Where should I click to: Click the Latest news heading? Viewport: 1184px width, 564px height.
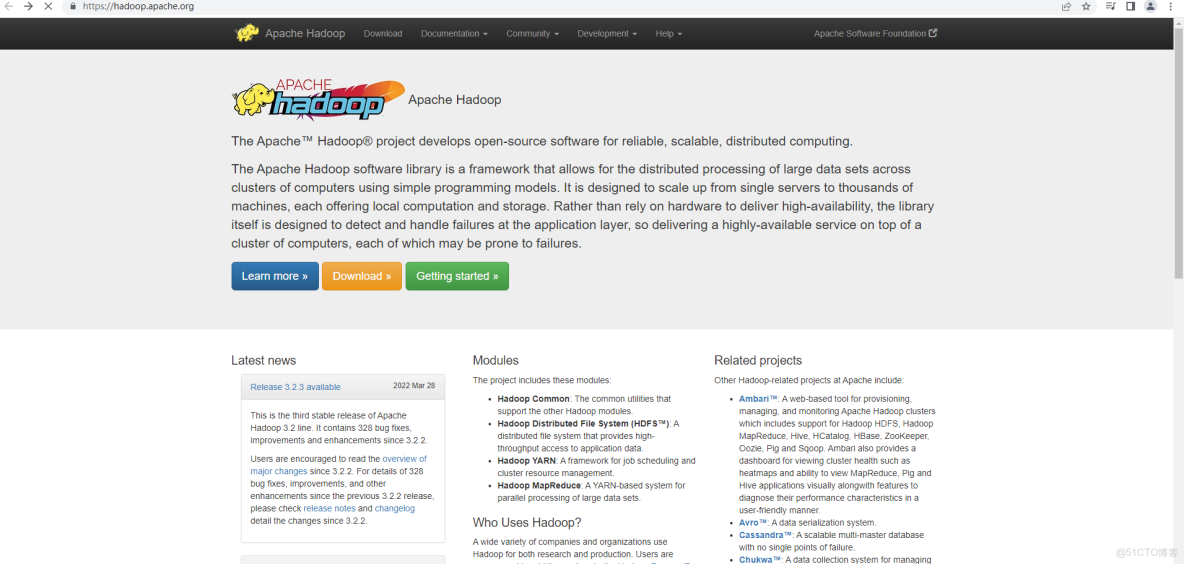tap(264, 361)
